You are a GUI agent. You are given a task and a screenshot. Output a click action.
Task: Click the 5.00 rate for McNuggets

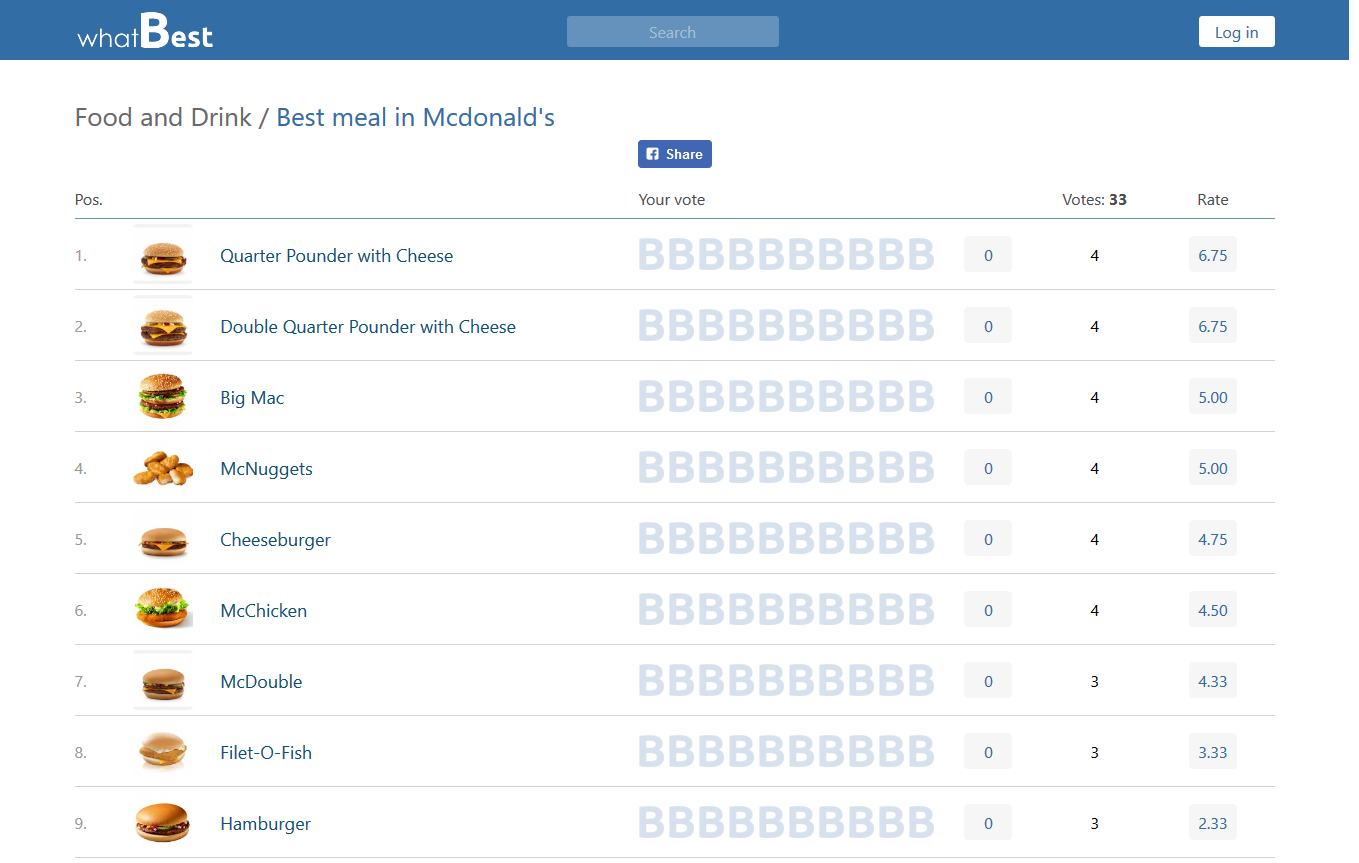pyautogui.click(x=1213, y=468)
